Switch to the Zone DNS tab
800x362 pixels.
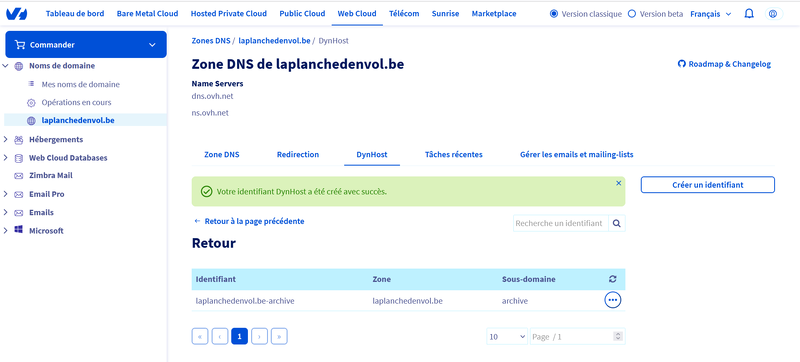click(221, 154)
